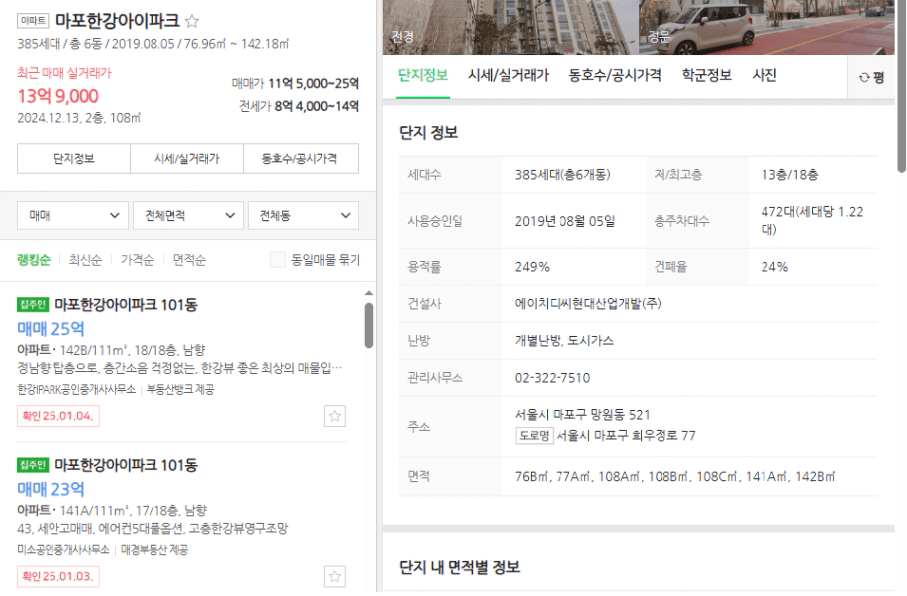Click the 24% building coverage value
Screen dimensions: 907x596
(775, 267)
